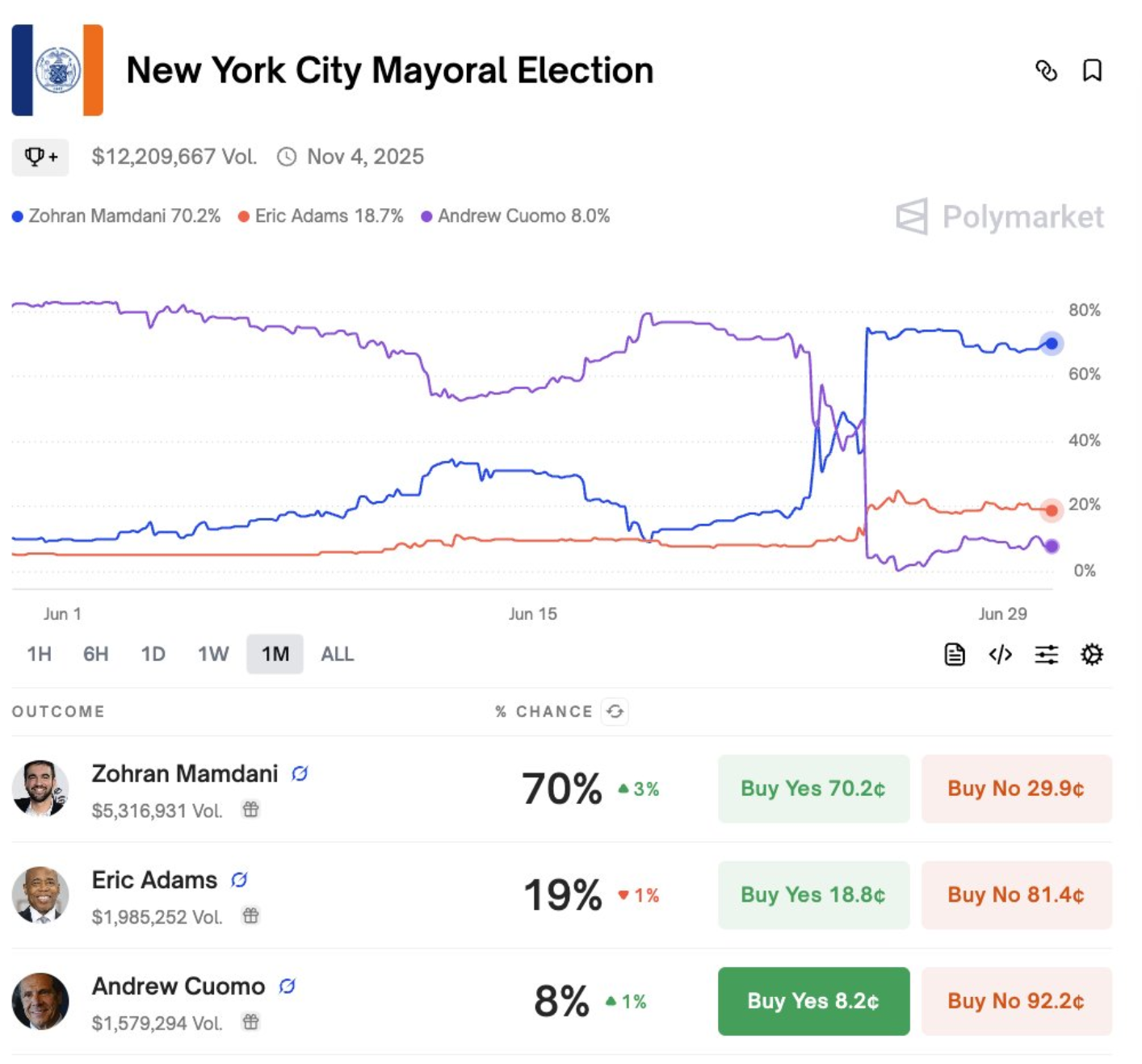The height and width of the screenshot is (1064, 1142).
Task: Open the document notes icon below chart
Action: click(955, 655)
